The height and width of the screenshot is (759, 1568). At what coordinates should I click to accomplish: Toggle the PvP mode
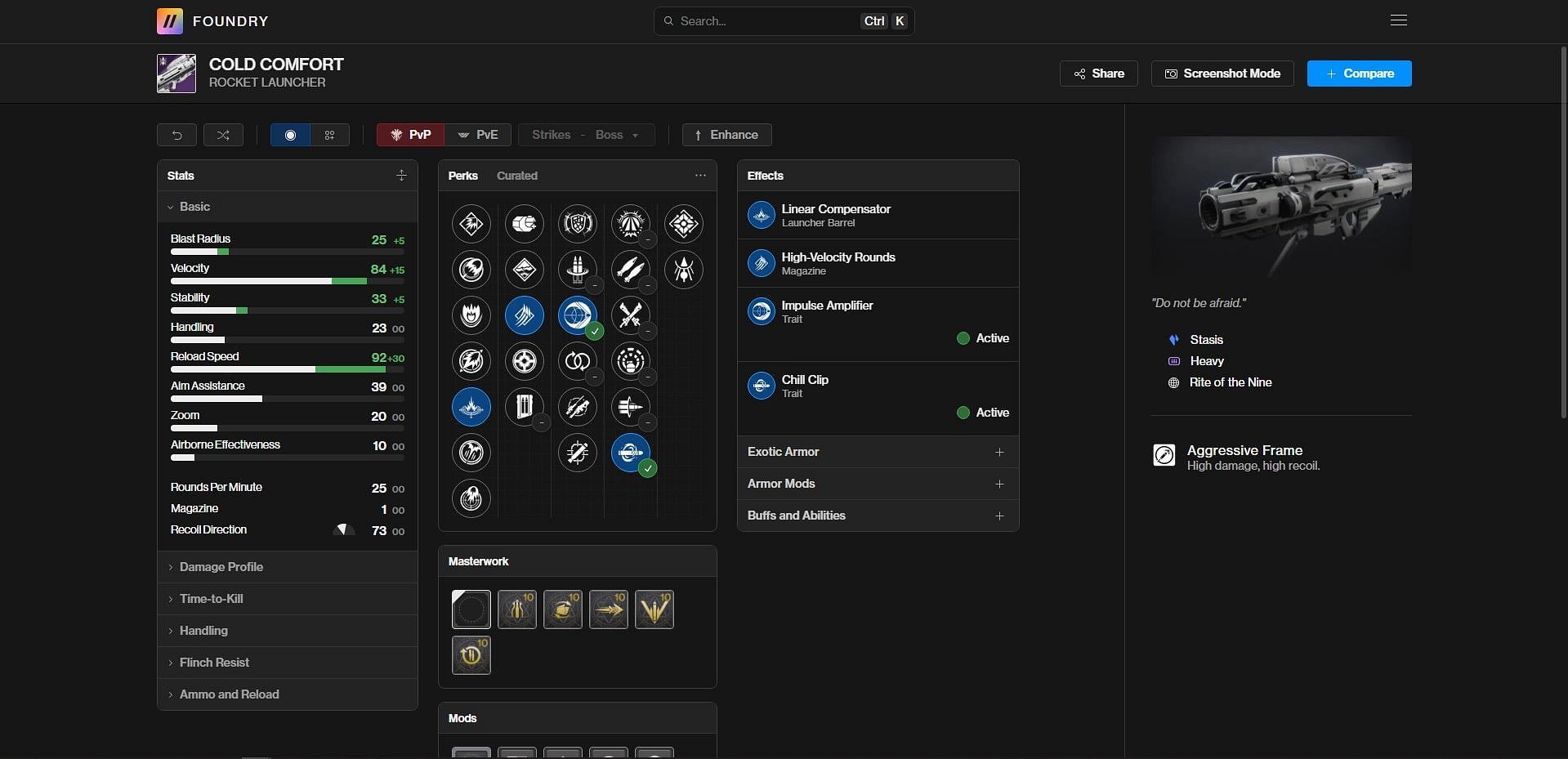410,135
